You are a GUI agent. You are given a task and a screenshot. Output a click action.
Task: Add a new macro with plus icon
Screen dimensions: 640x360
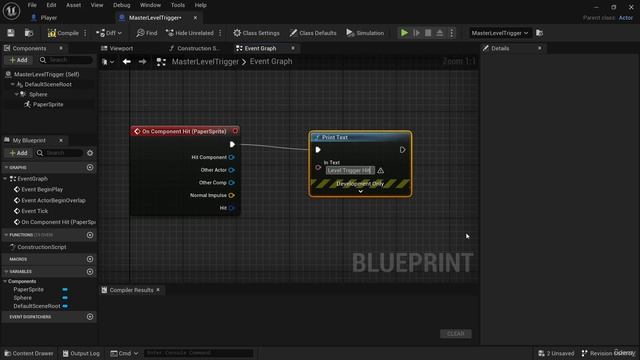(90, 259)
